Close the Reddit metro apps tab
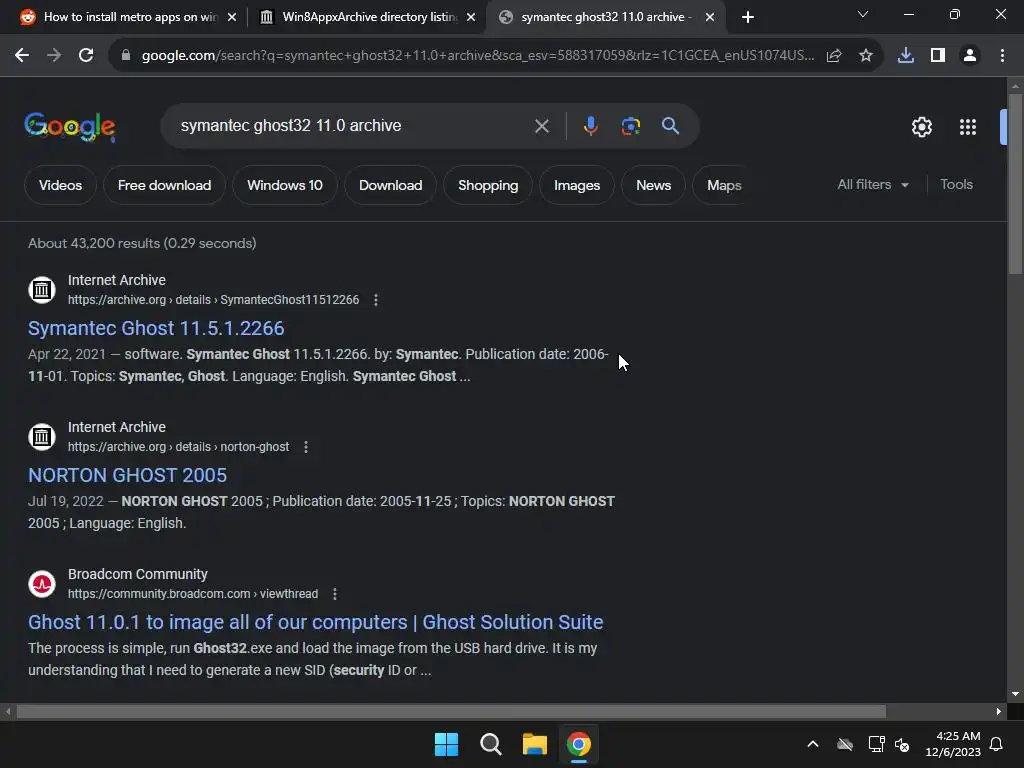 pyautogui.click(x=231, y=17)
